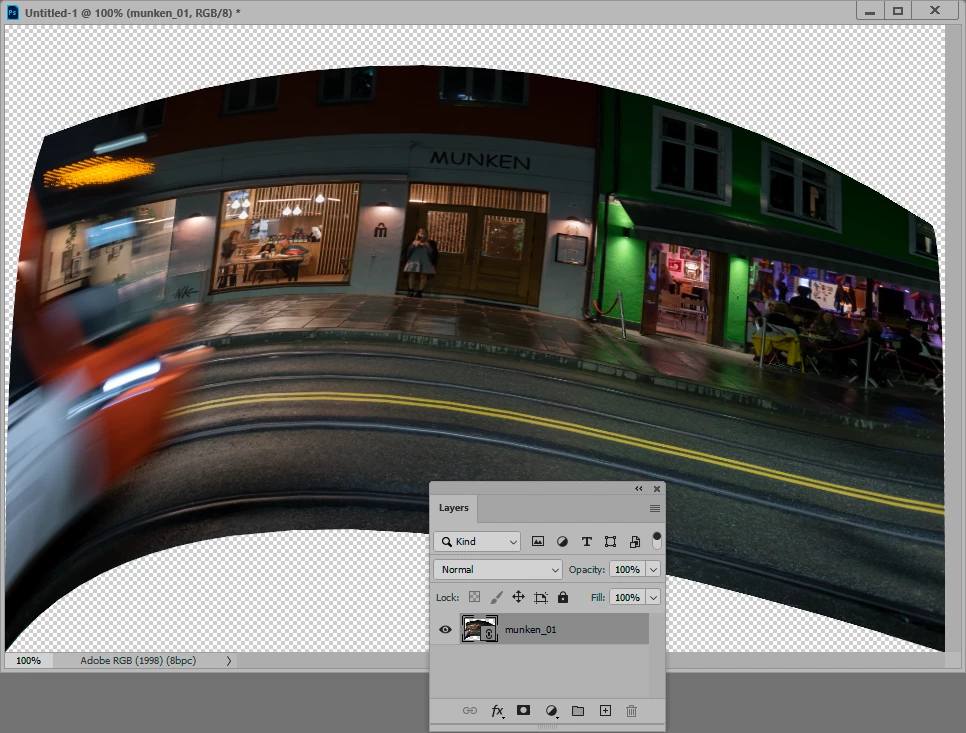The width and height of the screenshot is (966, 733).
Task: Collapse Layers panel double arrows
Action: click(639, 488)
